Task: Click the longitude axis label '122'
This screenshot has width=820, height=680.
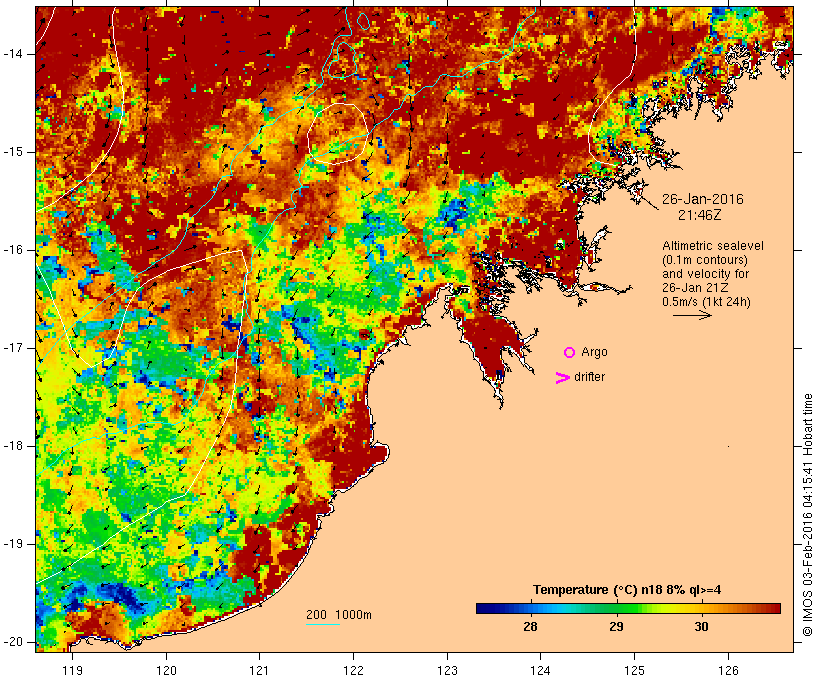Action: (353, 670)
